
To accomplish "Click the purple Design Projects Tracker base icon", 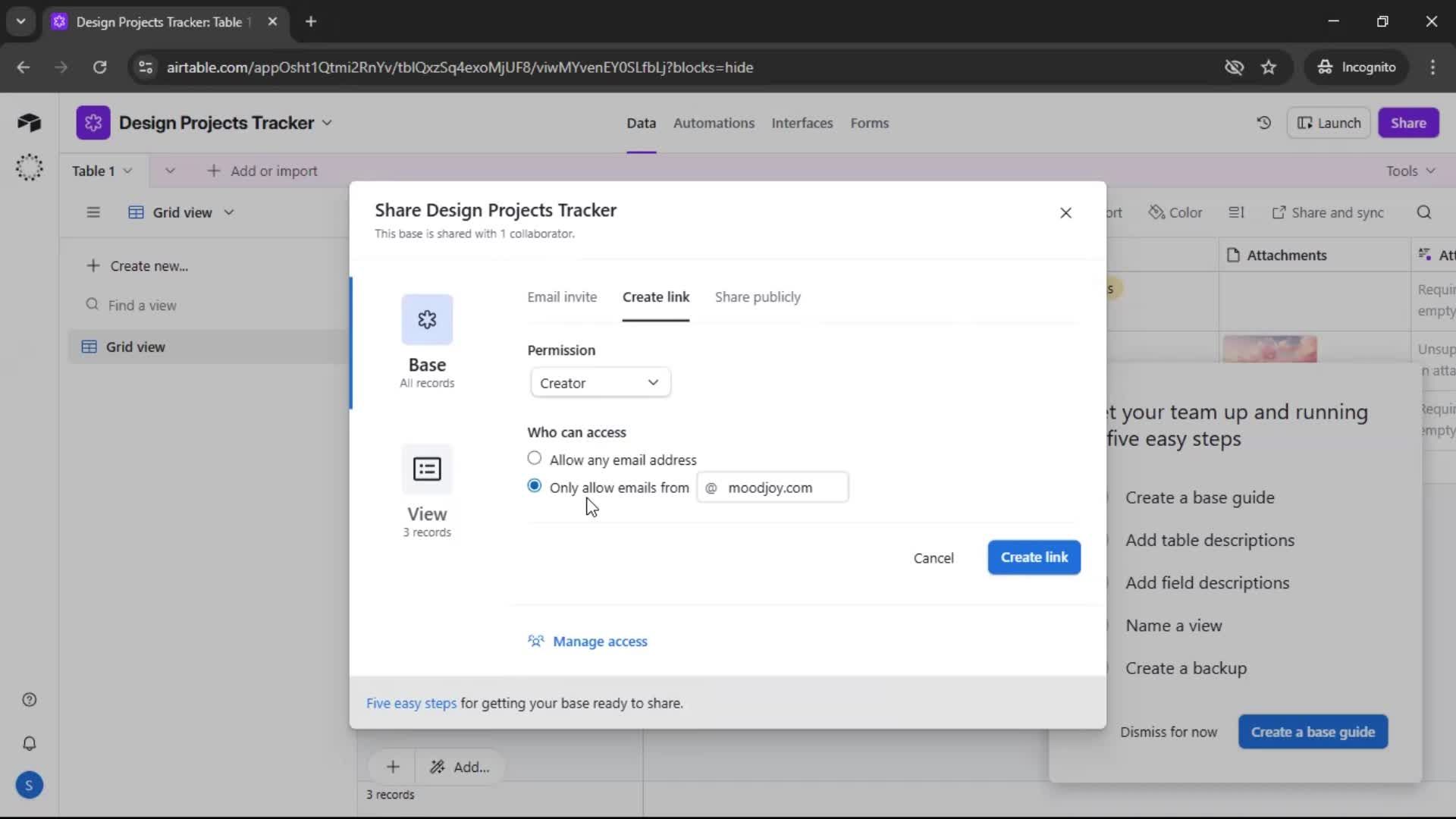I will point(93,123).
